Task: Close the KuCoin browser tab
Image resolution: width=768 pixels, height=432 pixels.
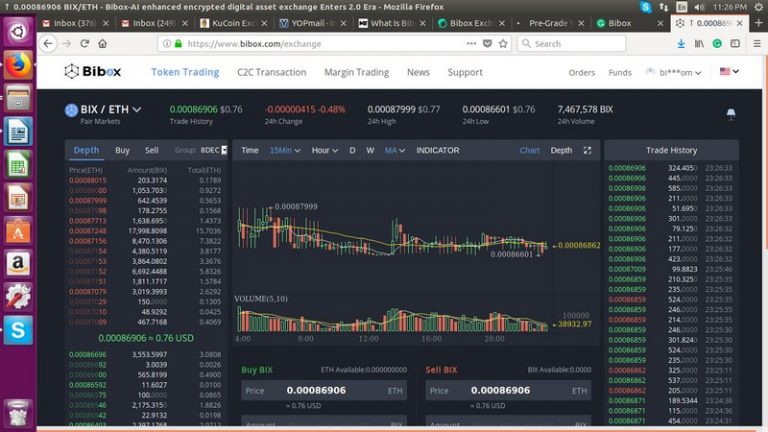Action: 264,23
